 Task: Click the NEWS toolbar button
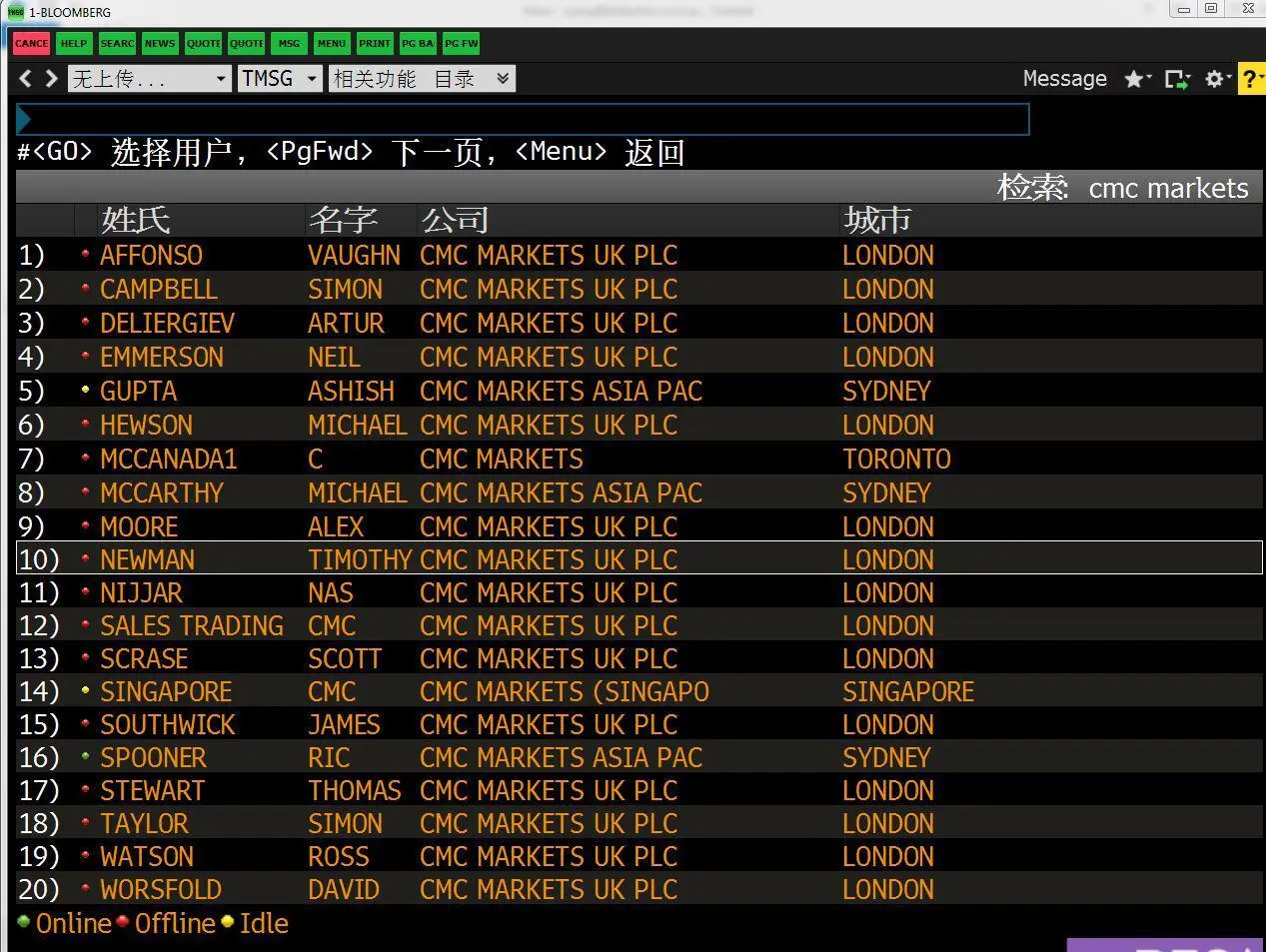[x=160, y=43]
